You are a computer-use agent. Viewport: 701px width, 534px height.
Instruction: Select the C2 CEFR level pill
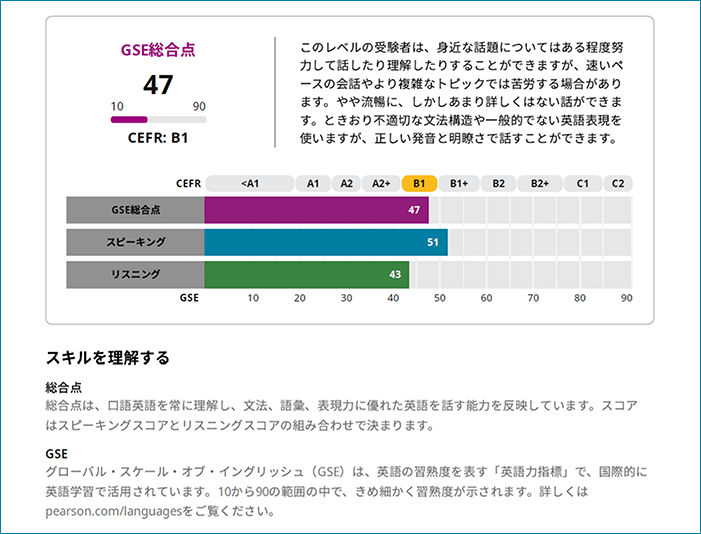click(x=618, y=183)
